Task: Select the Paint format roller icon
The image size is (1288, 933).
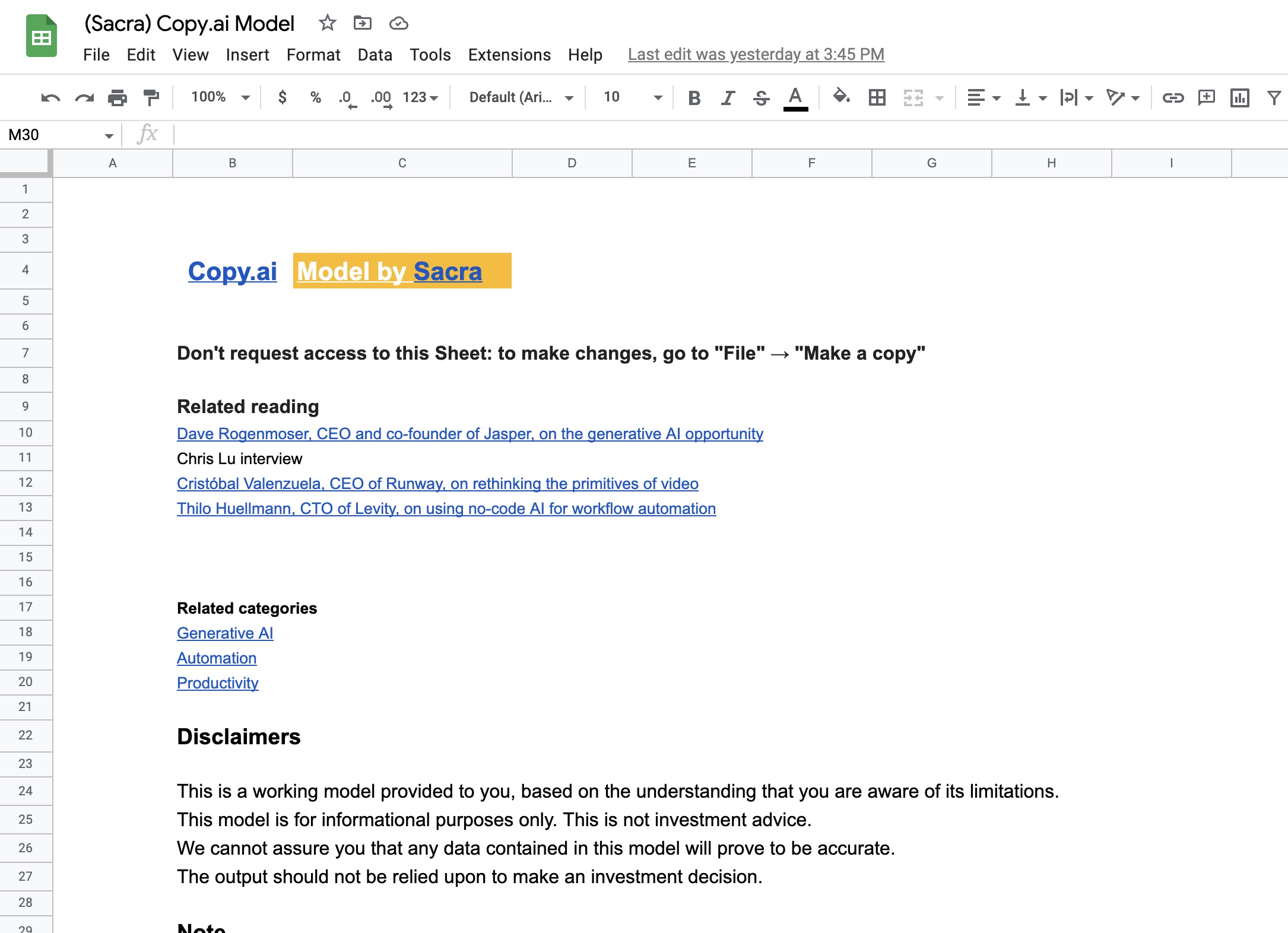Action: click(151, 97)
